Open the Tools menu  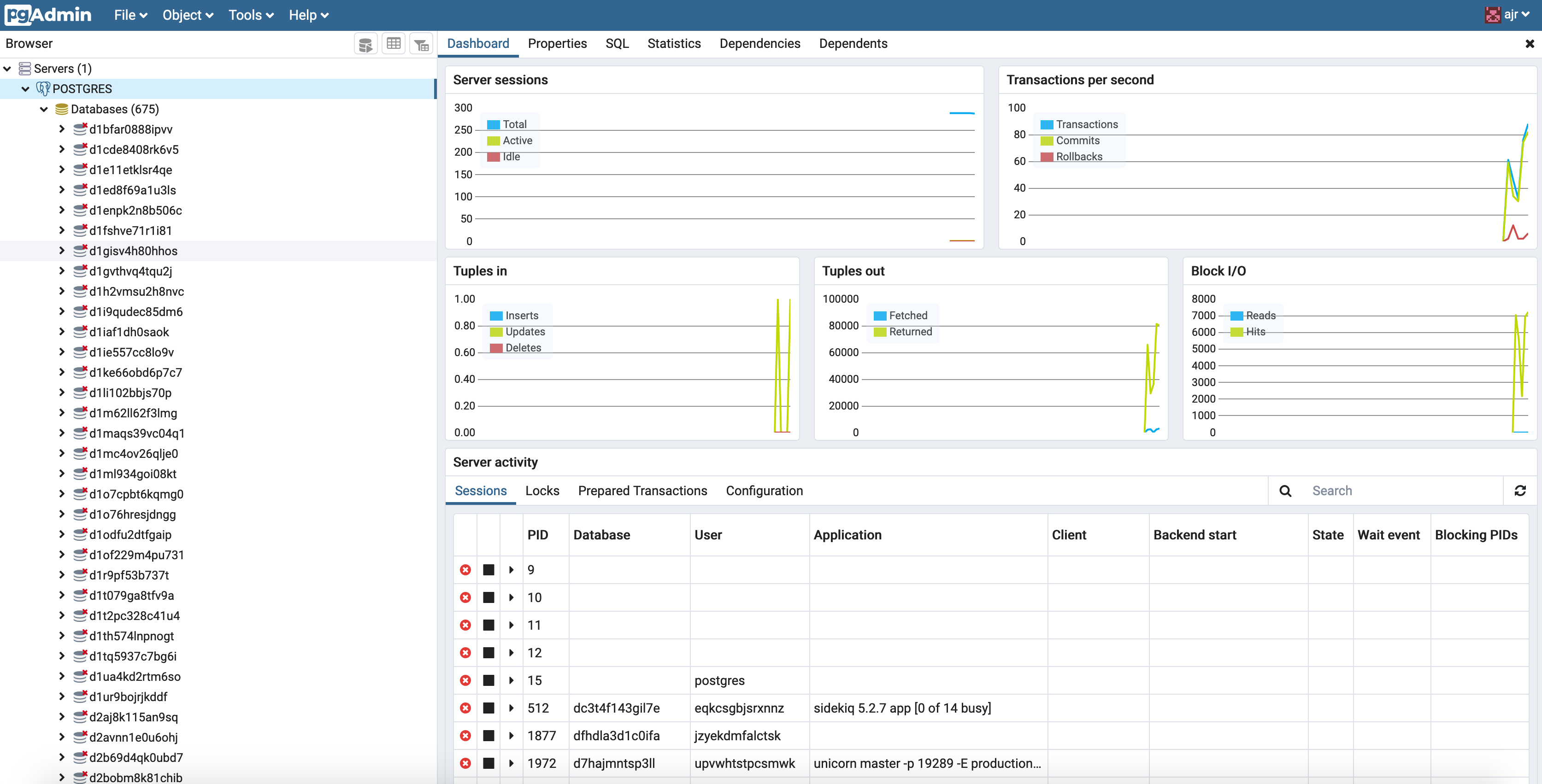click(x=250, y=15)
